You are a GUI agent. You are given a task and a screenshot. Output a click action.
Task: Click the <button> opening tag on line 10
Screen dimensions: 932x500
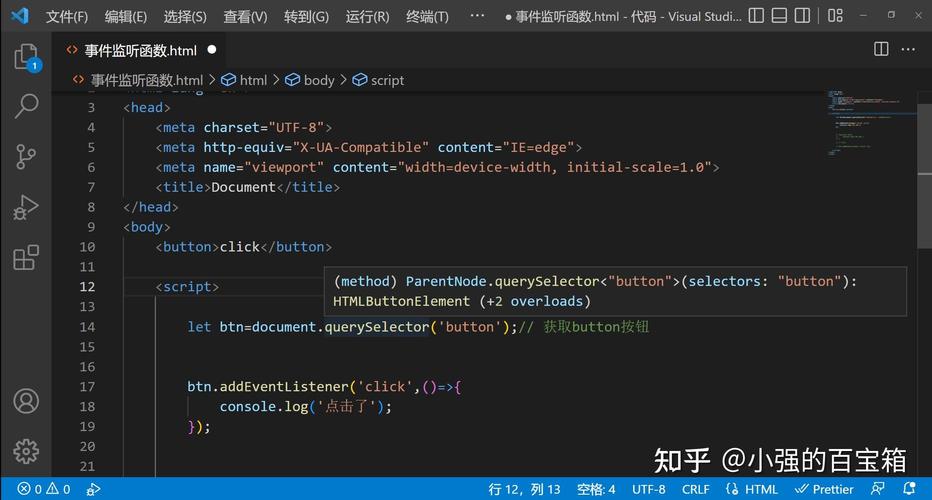point(187,247)
